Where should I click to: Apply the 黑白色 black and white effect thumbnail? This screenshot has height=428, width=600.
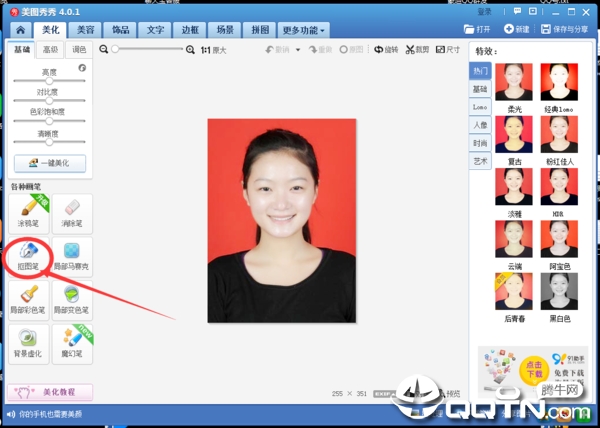tap(559, 295)
